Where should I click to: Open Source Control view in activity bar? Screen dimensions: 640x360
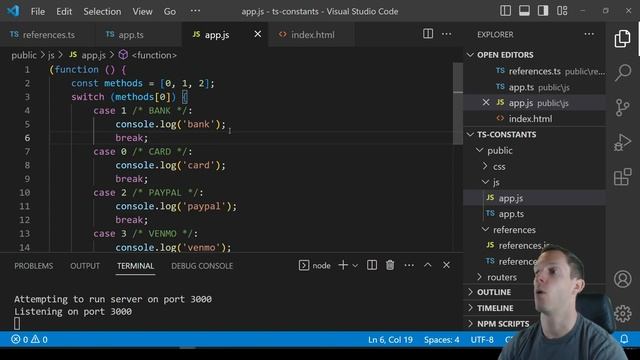pyautogui.click(x=622, y=108)
